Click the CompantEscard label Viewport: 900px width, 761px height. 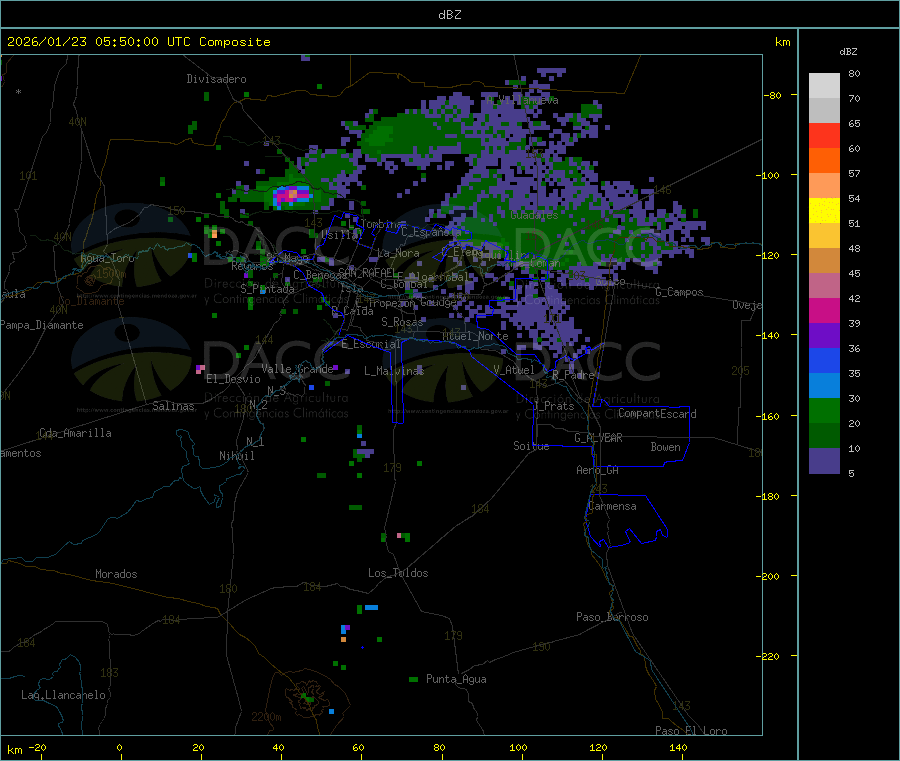(x=657, y=414)
